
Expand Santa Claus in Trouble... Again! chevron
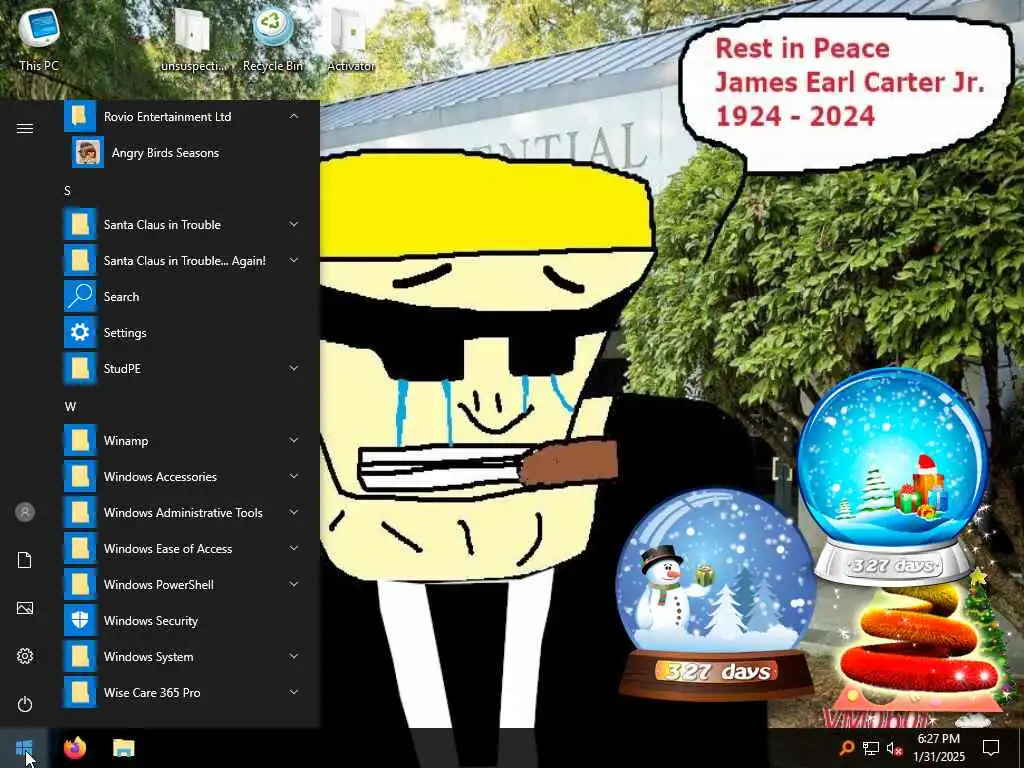(294, 260)
